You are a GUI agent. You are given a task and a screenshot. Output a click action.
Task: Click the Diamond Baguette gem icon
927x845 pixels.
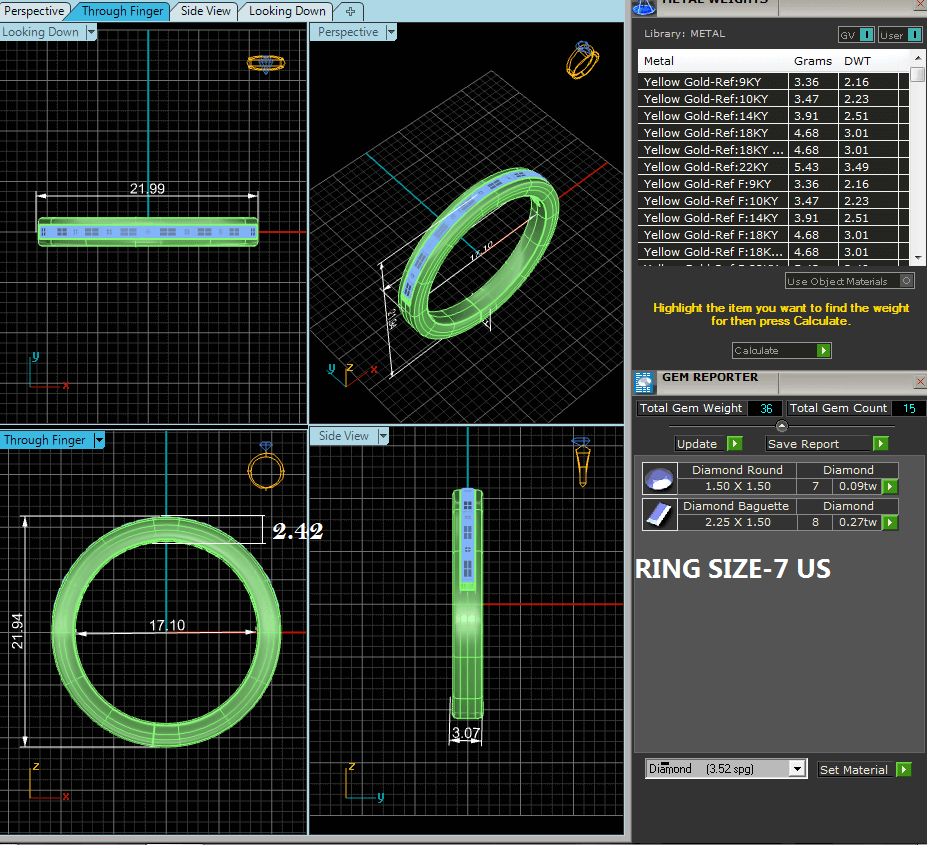pos(659,515)
